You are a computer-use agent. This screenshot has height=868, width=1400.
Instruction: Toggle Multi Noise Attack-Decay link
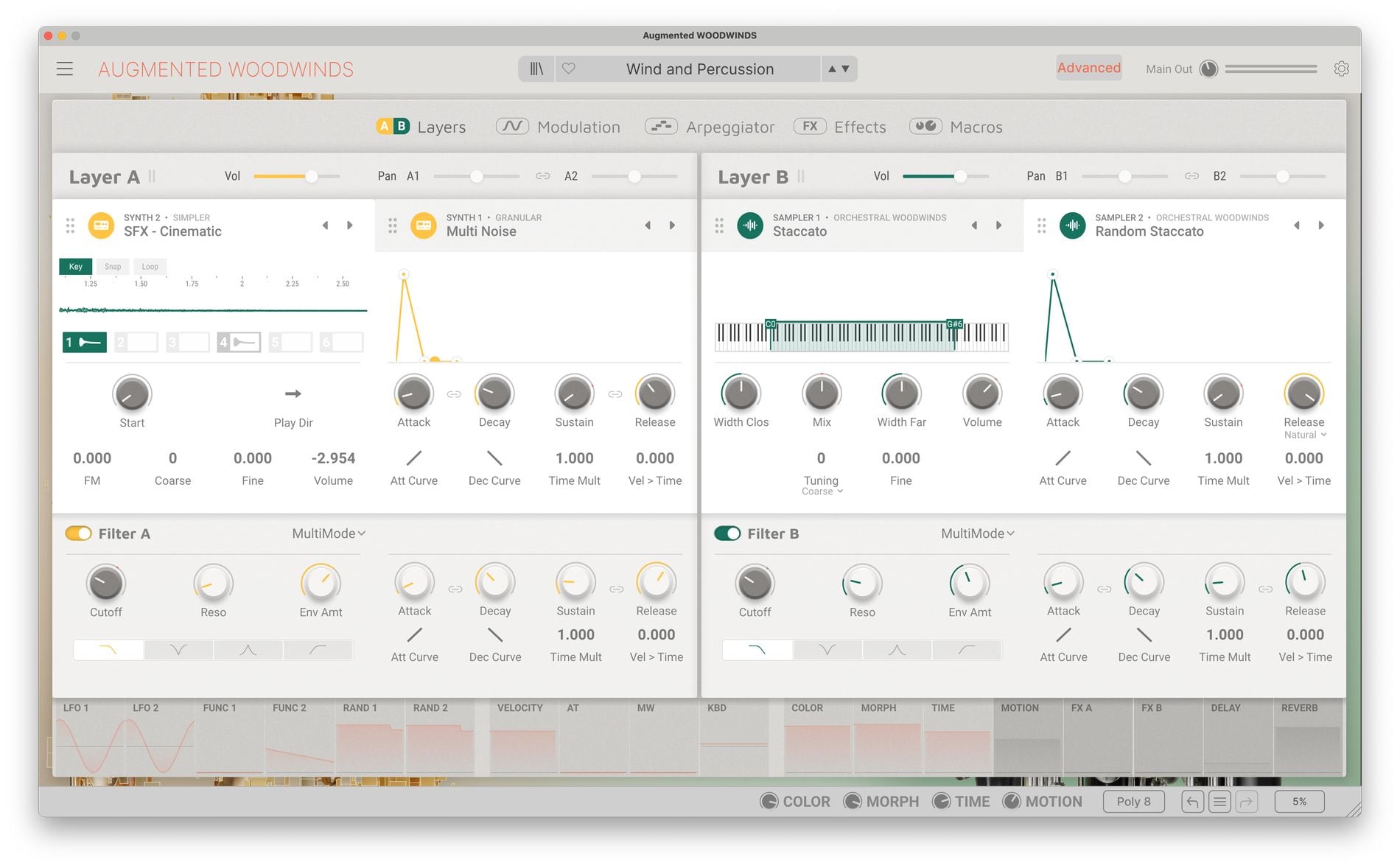point(454,394)
